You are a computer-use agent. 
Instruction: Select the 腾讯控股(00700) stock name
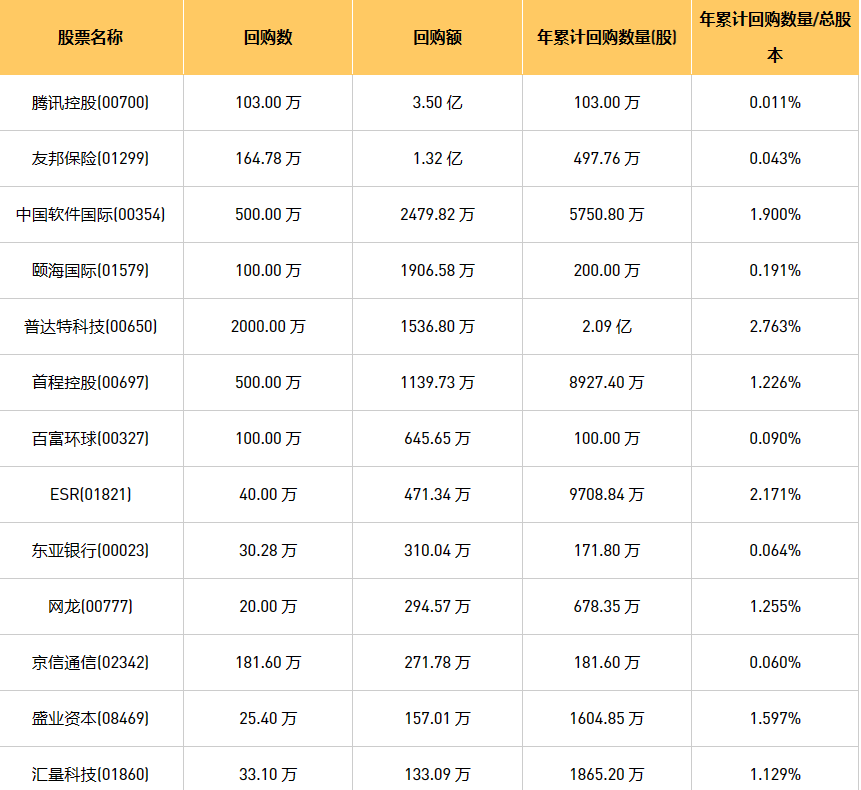click(91, 102)
